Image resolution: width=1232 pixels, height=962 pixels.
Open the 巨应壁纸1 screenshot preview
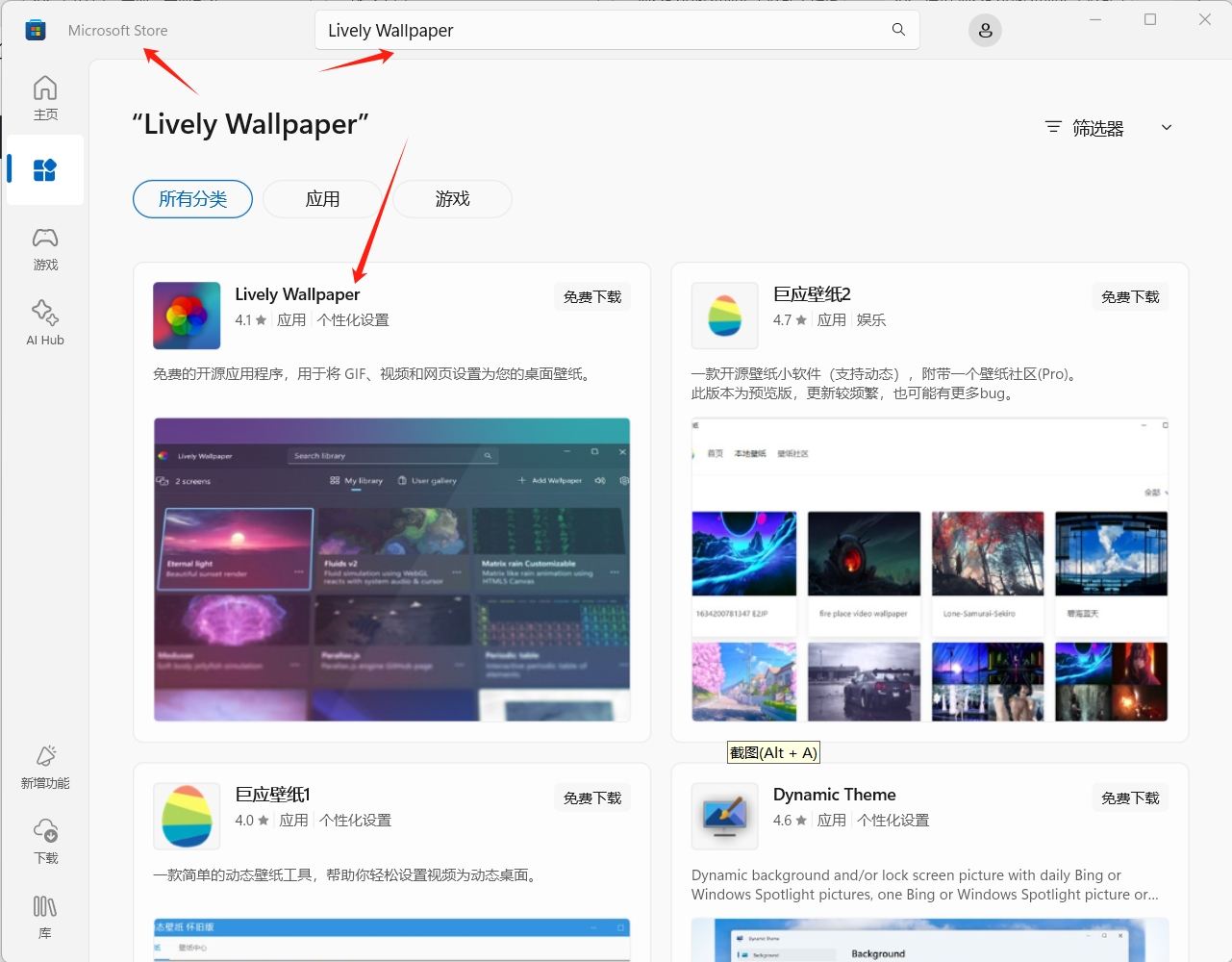coord(391,940)
